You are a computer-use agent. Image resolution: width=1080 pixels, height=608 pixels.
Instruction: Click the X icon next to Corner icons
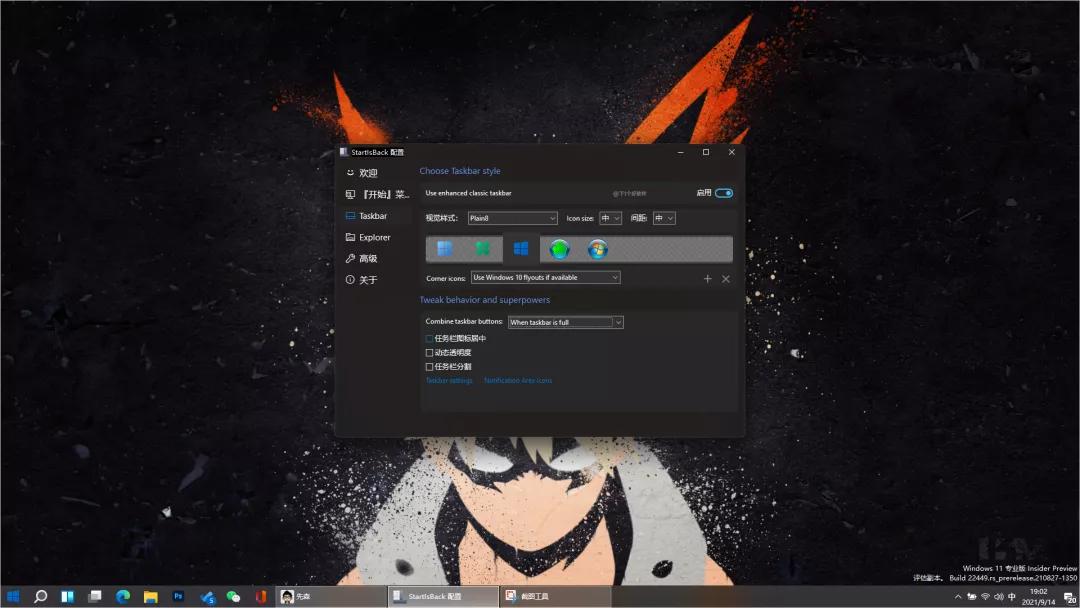(726, 279)
